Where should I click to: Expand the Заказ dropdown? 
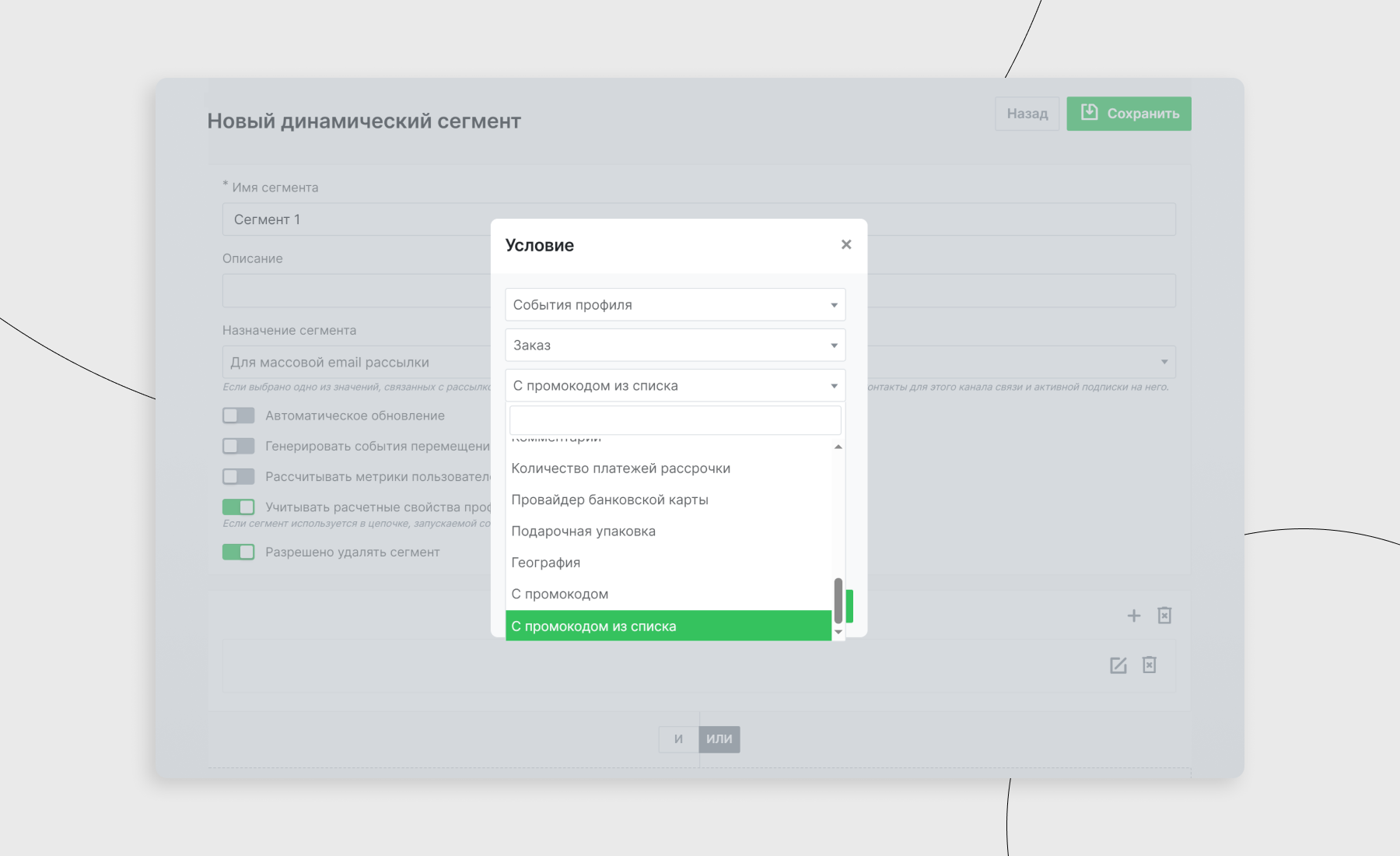675,346
